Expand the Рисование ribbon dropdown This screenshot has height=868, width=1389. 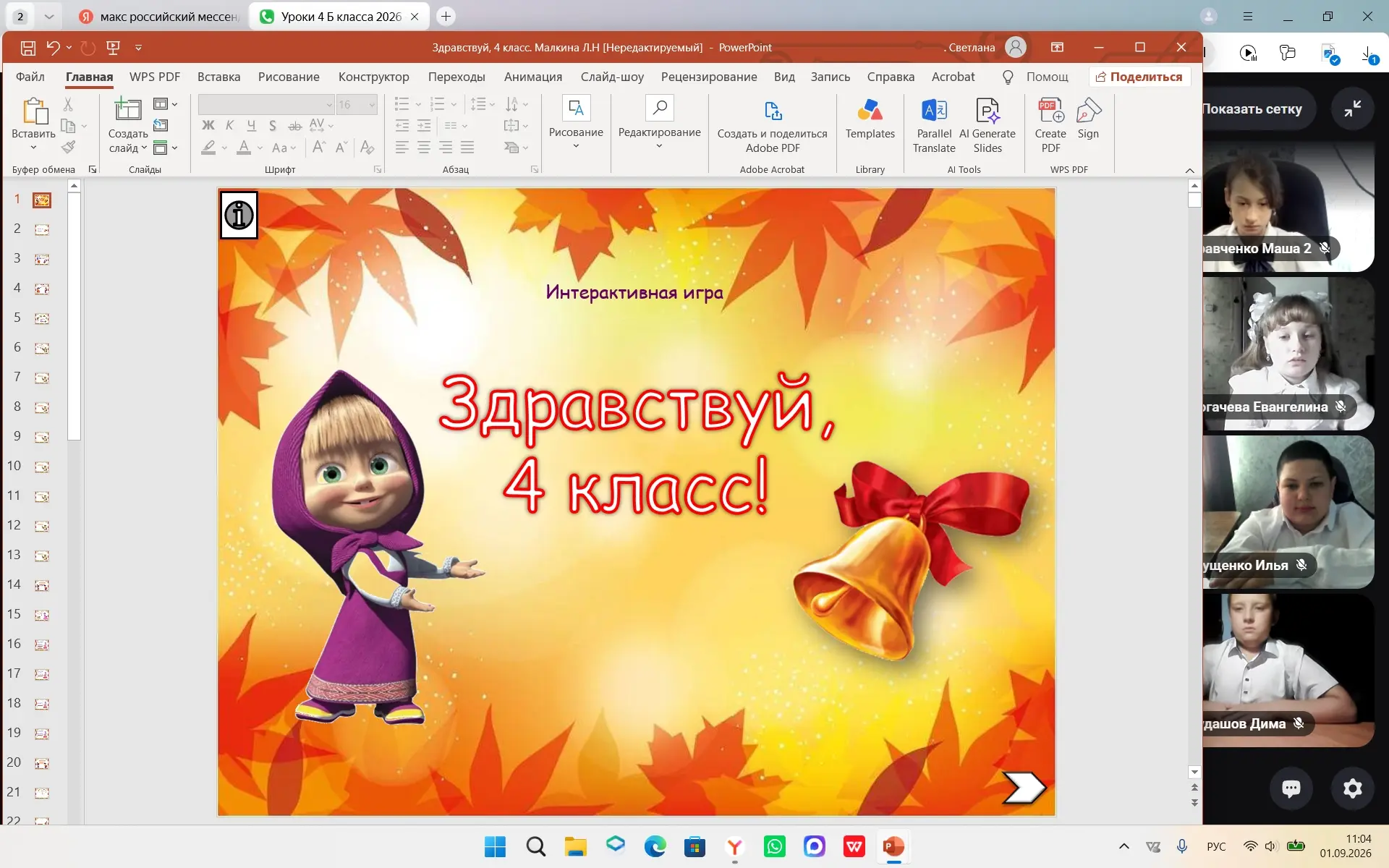[576, 146]
